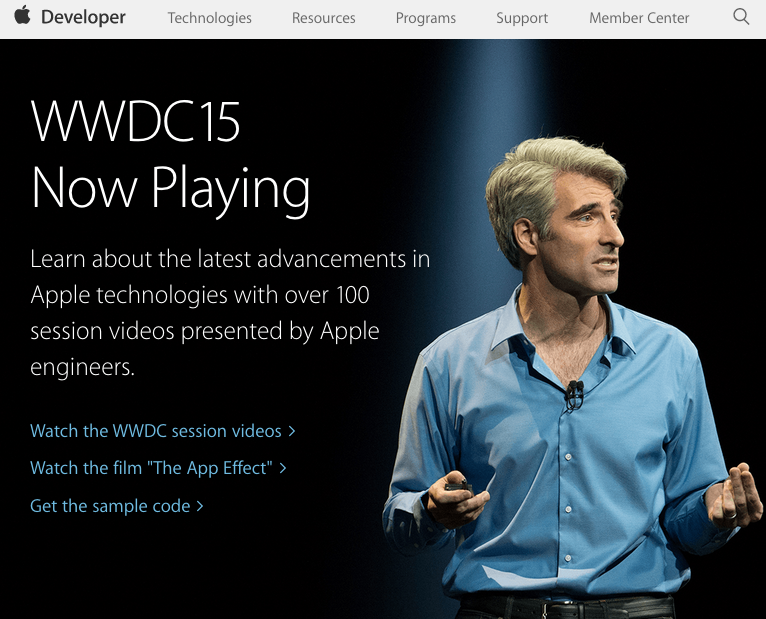Open Watch the film "The App Effect" link
The image size is (766, 619).
(158, 468)
